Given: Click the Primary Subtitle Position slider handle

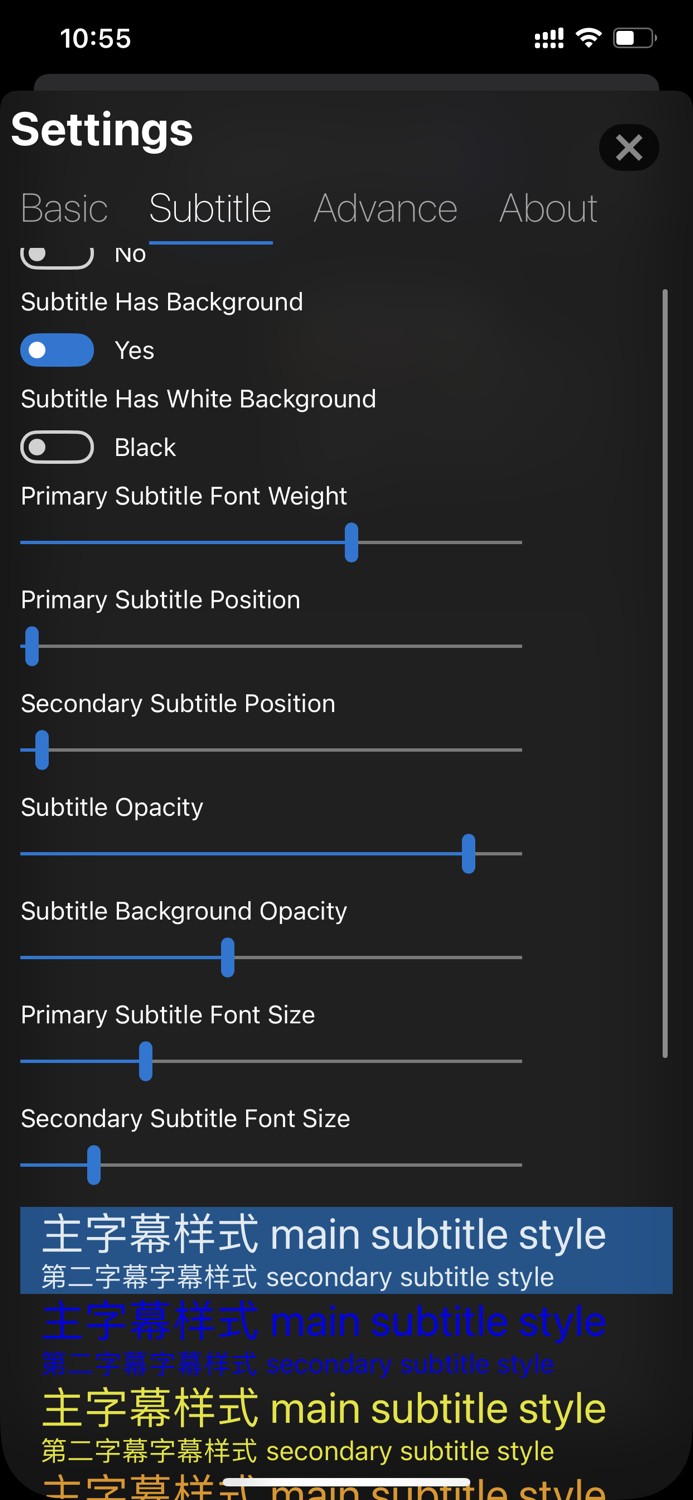Looking at the screenshot, I should (x=32, y=646).
